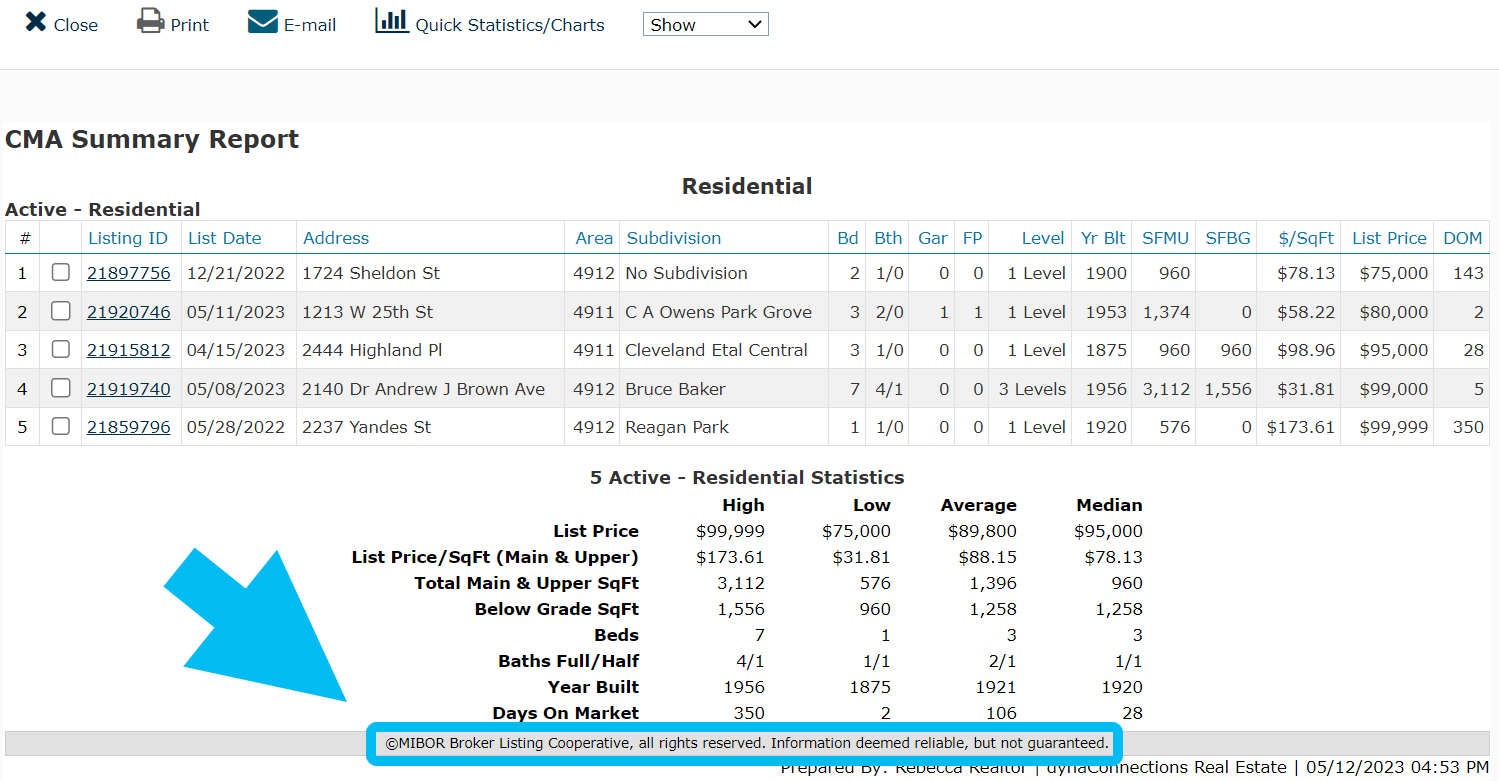
Task: Click the Close label text
Action: tap(76, 25)
